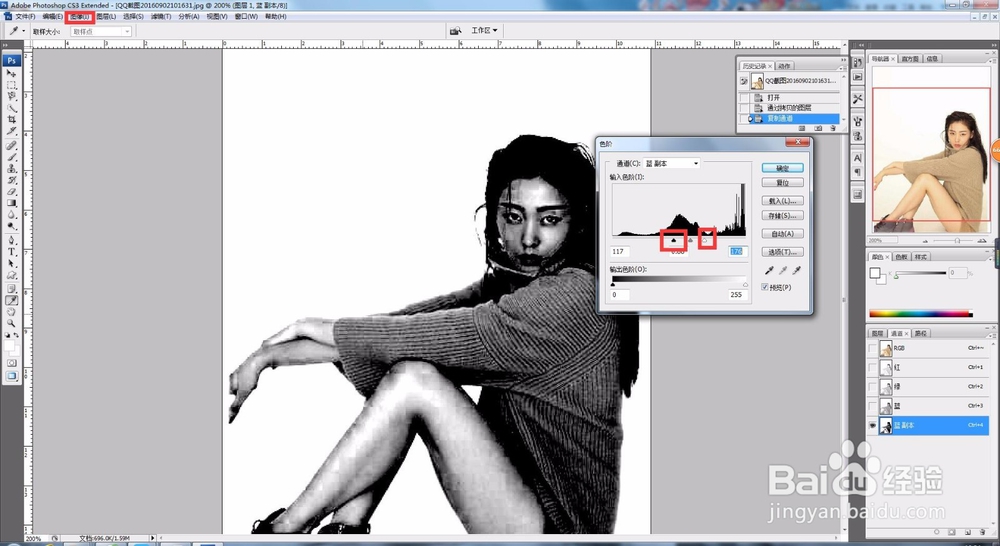The width and height of the screenshot is (1000, 546).
Task: Select the Horizontal Type tool
Action: coord(11,252)
